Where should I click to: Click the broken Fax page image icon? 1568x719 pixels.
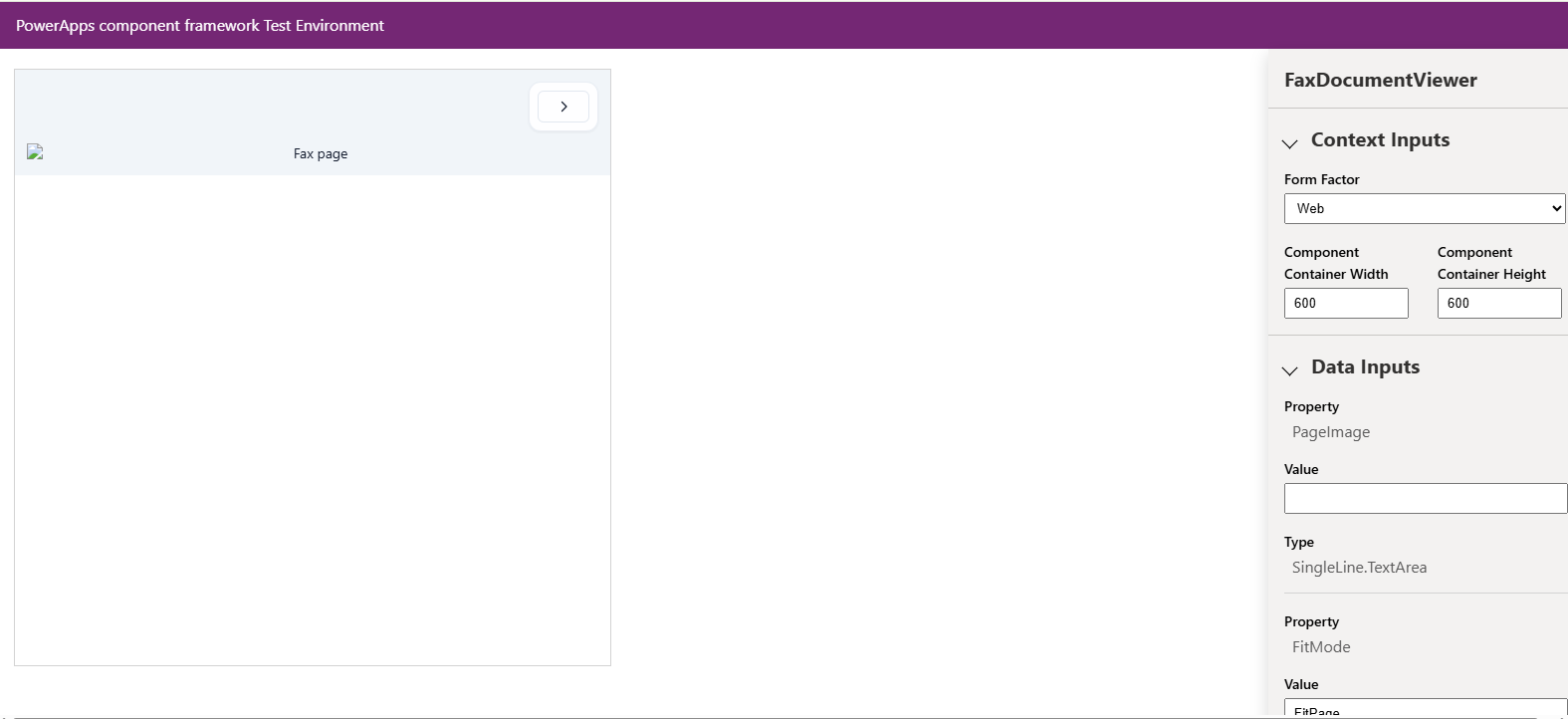[35, 152]
